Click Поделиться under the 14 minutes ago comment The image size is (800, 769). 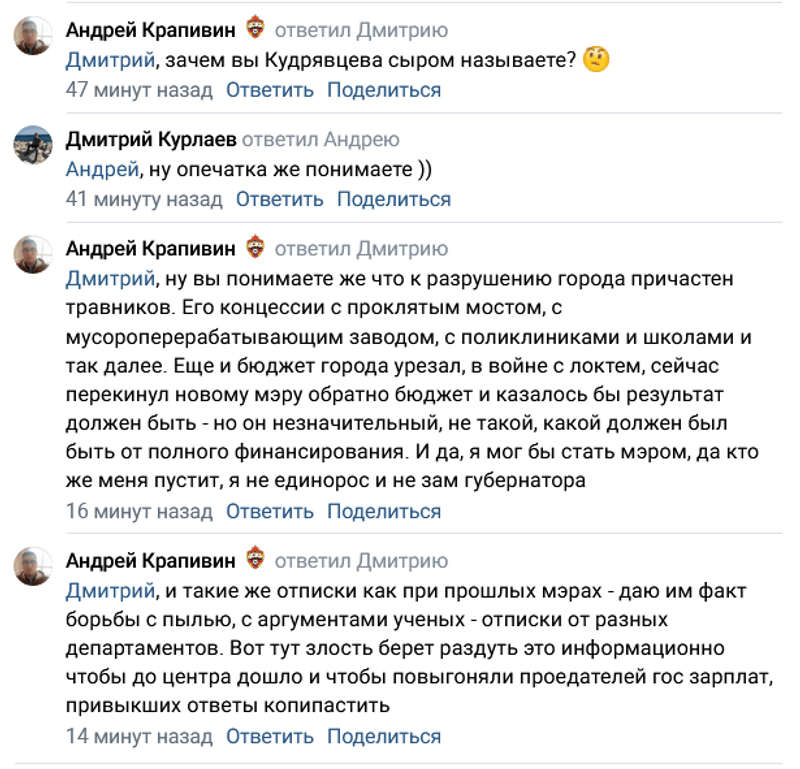click(384, 737)
